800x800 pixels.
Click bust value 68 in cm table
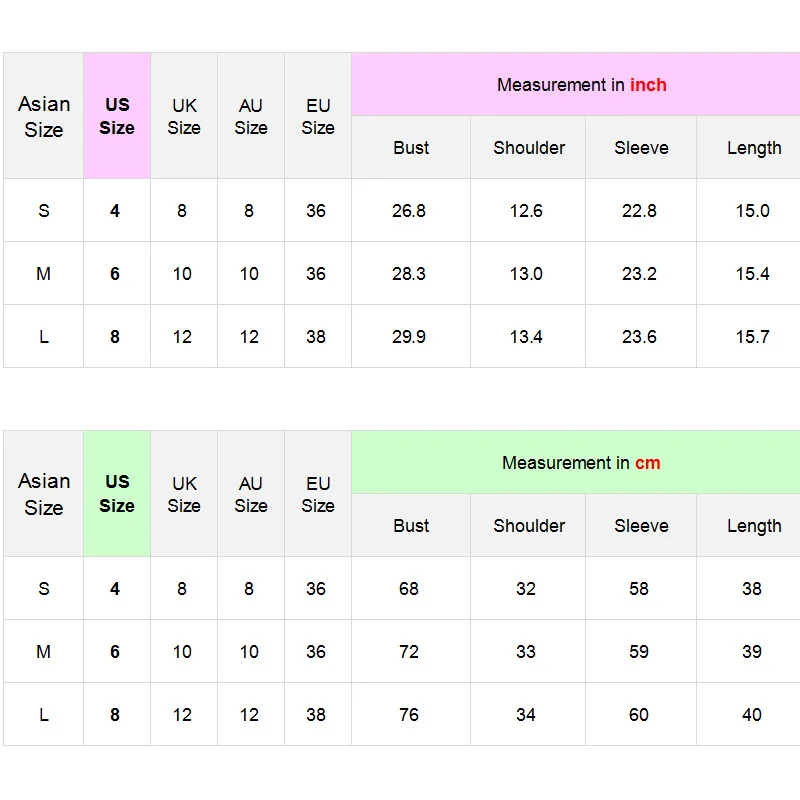(x=411, y=588)
